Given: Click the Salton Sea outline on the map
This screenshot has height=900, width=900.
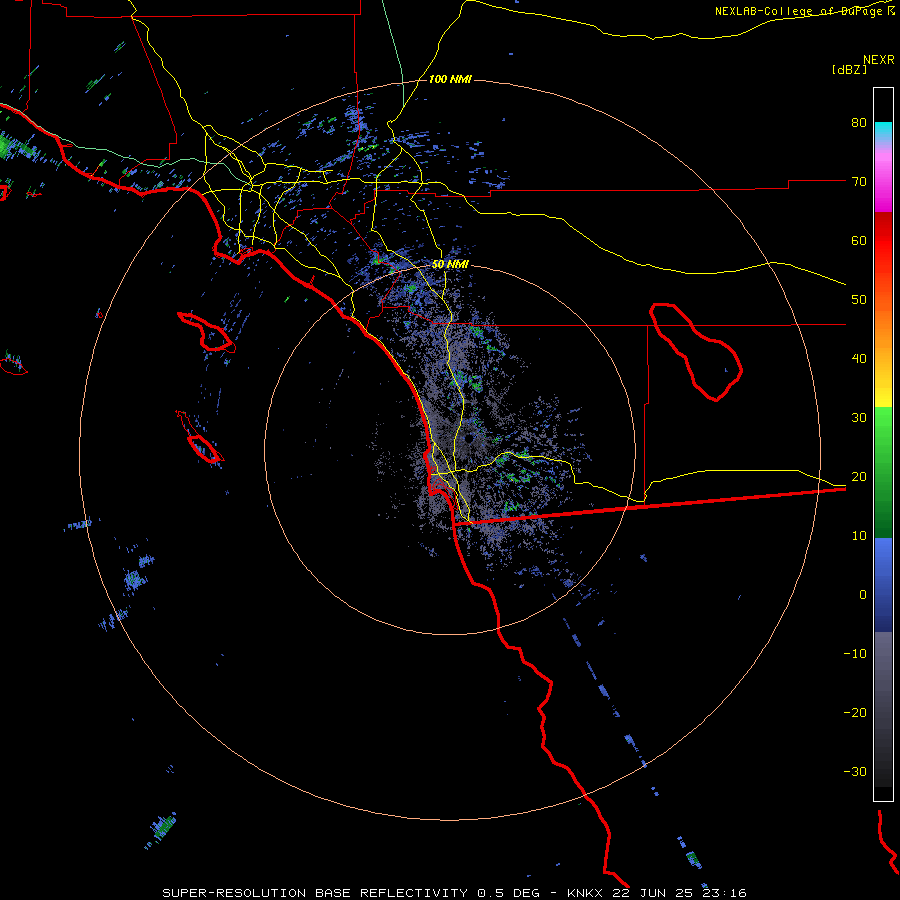Looking at the screenshot, I should pos(696,351).
